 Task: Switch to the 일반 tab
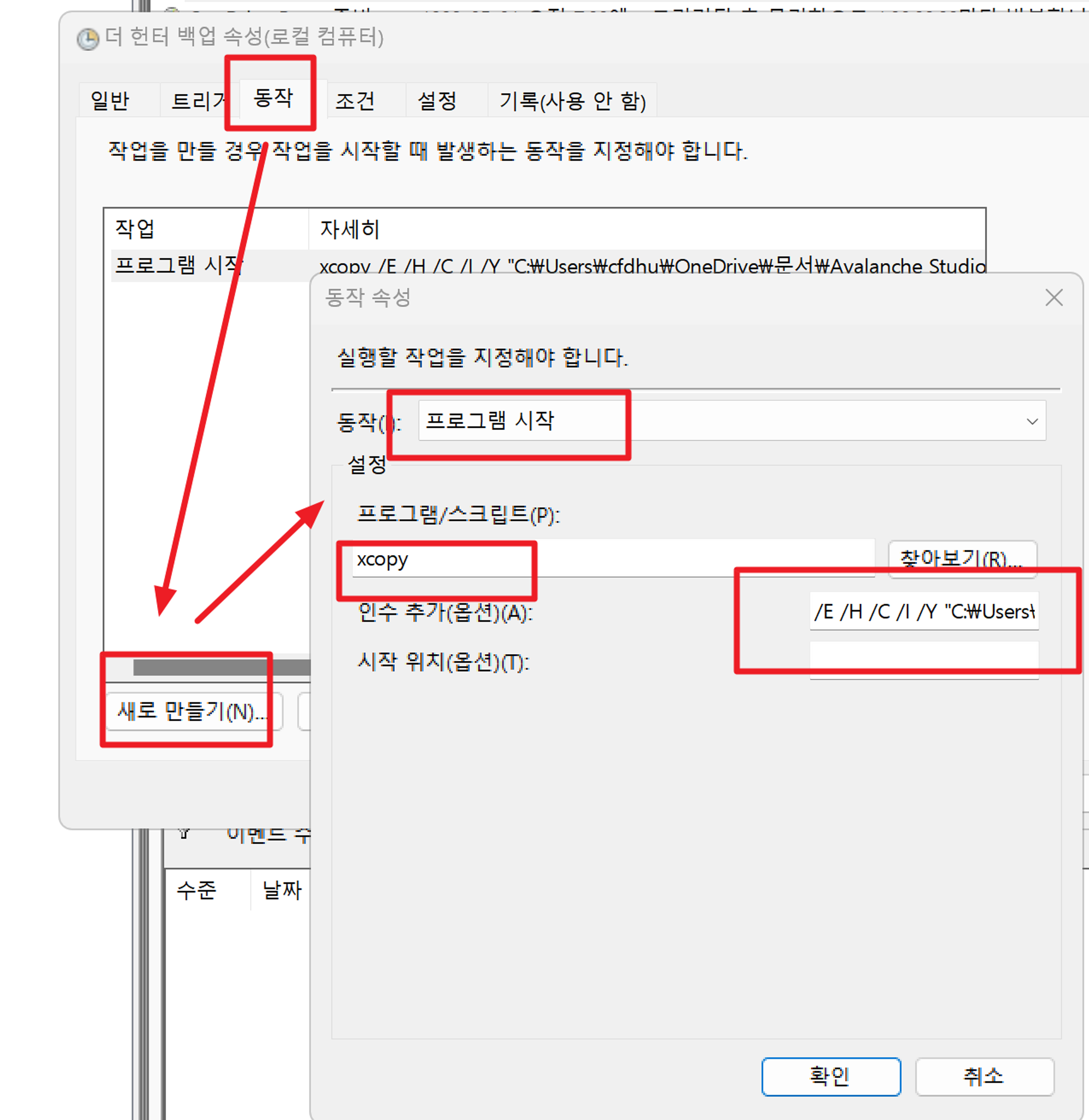coord(111,101)
